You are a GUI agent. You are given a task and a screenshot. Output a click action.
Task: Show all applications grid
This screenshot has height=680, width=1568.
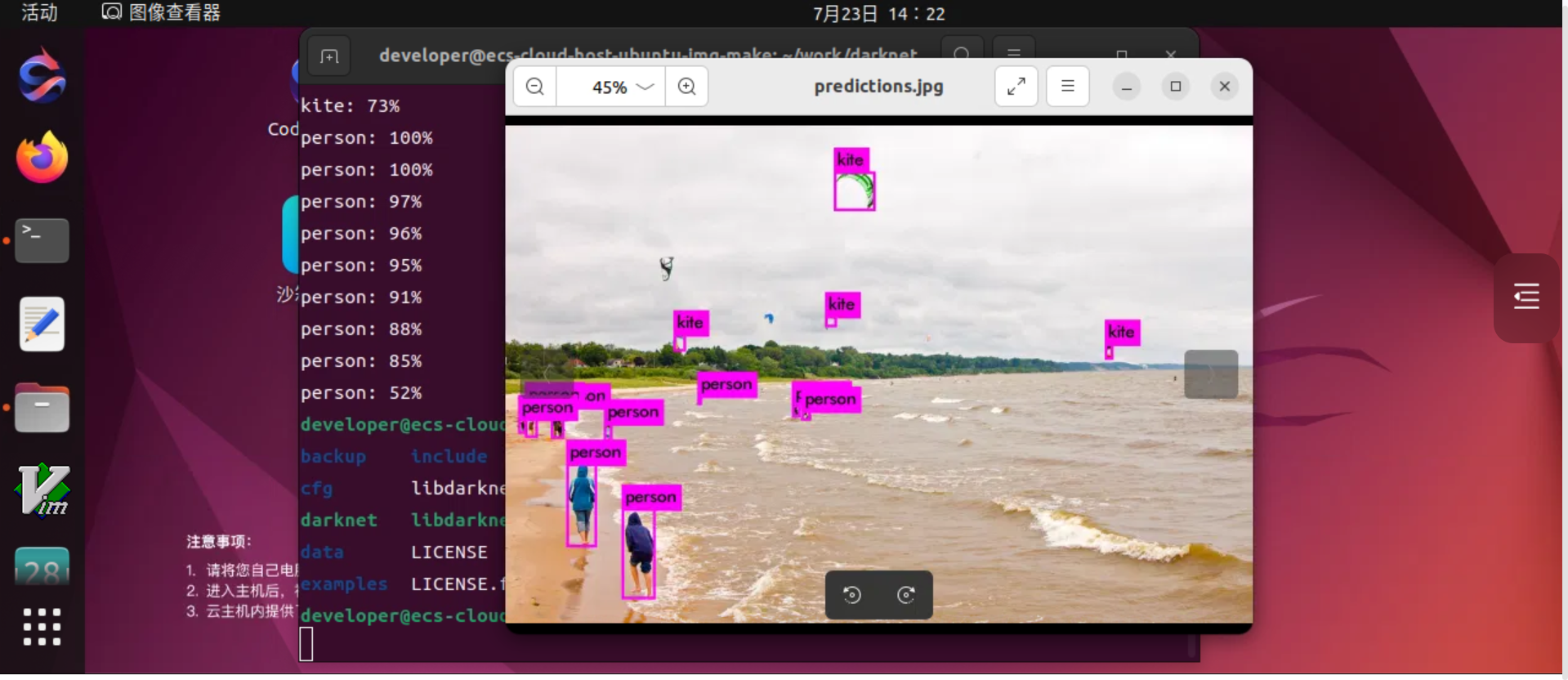pyautogui.click(x=42, y=627)
